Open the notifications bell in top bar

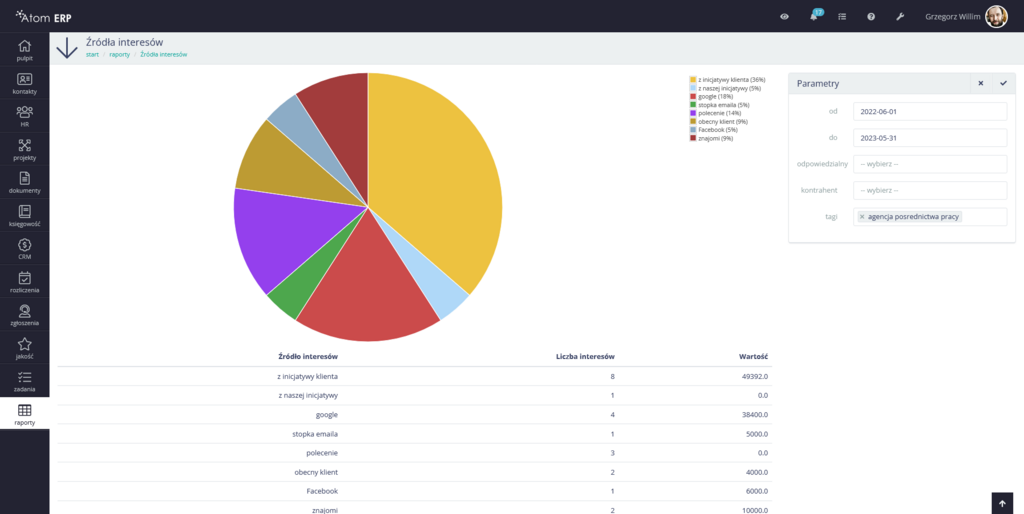click(x=814, y=17)
